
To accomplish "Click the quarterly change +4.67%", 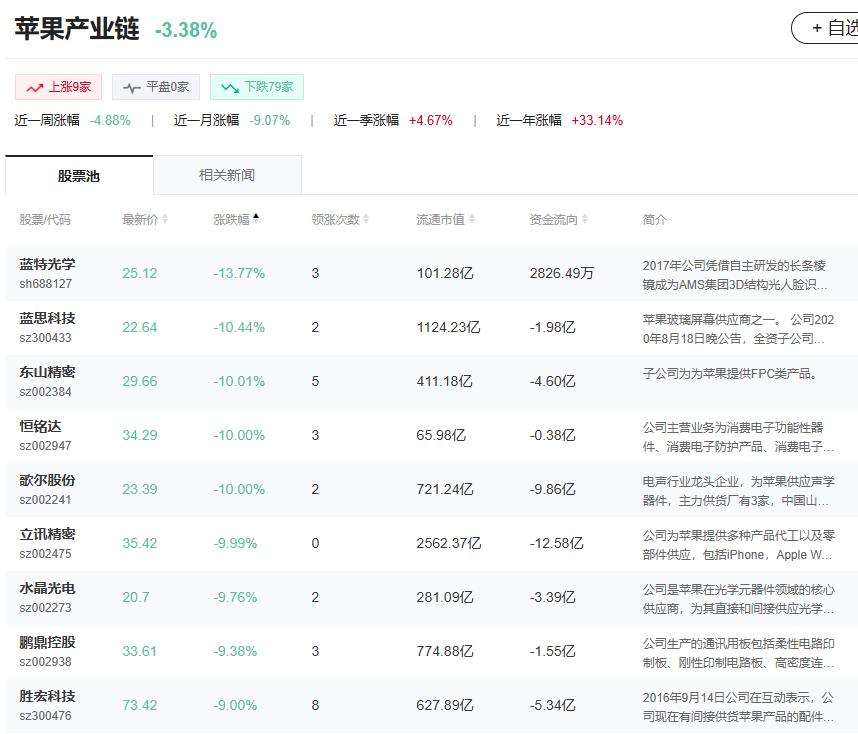I will click(x=431, y=120).
